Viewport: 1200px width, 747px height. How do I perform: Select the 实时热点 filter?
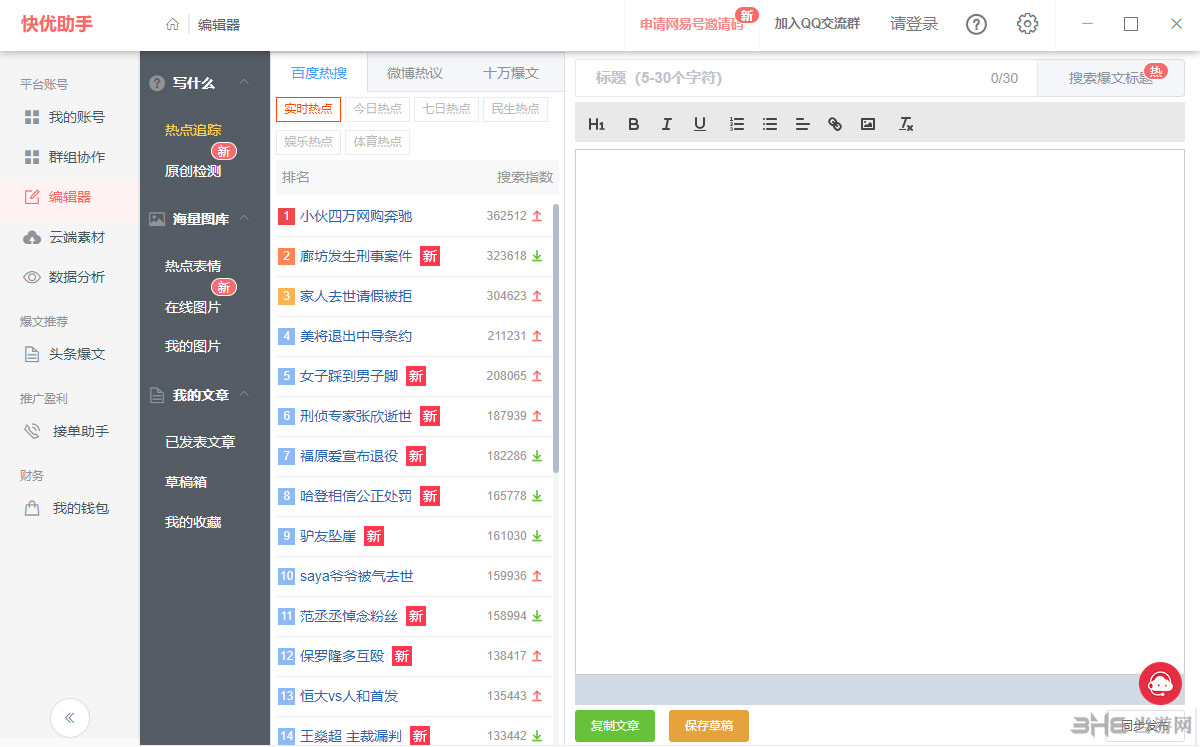pos(308,109)
